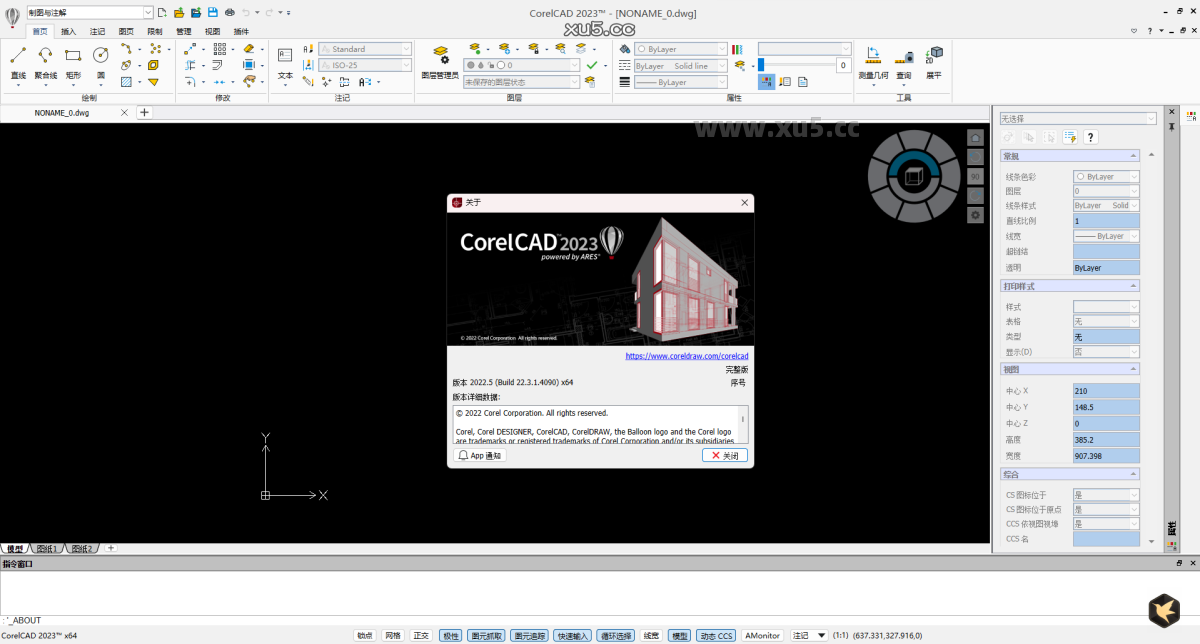This screenshot has height=644, width=1200.
Task: Toggle 图元抓取 entity snap
Action: pos(488,635)
